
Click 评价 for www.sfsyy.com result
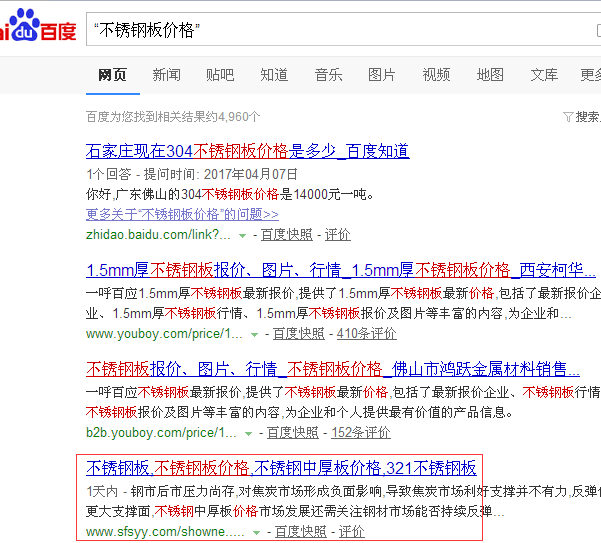click(351, 532)
